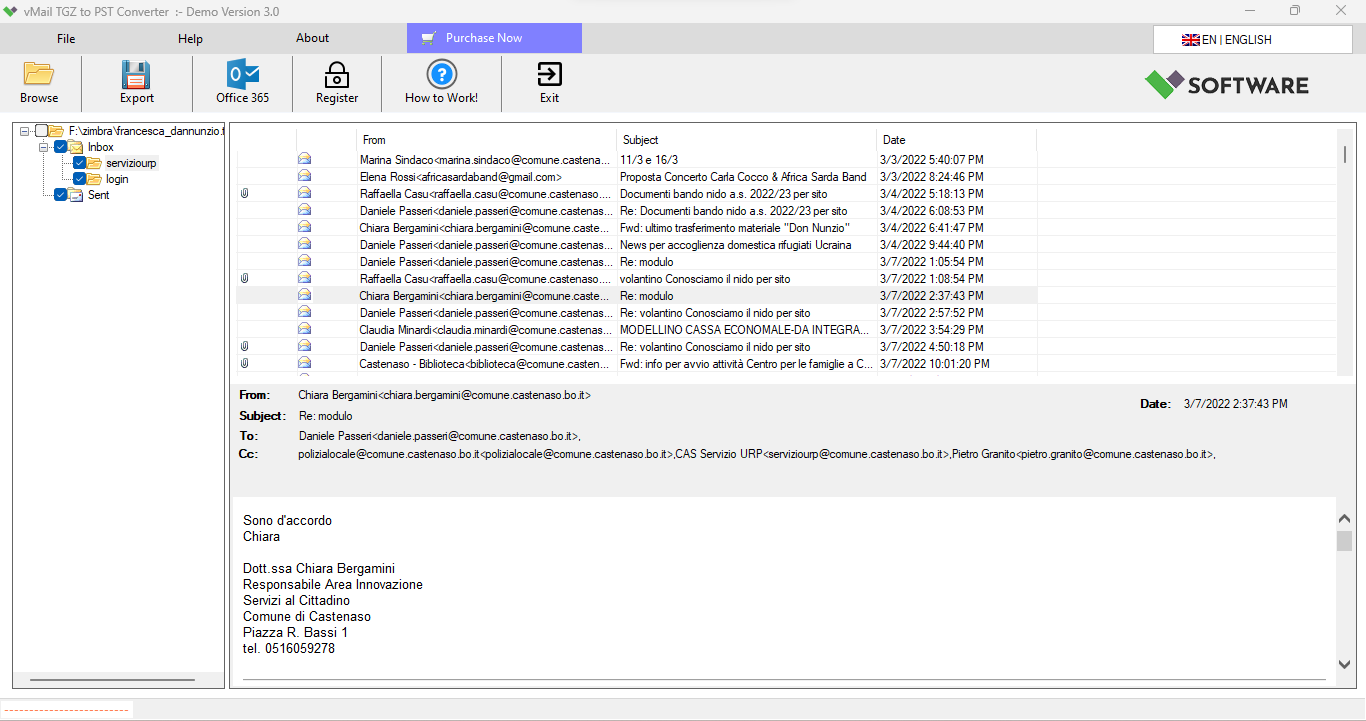1366x721 pixels.
Task: Toggle the login folder checkbox
Action: pos(79,179)
